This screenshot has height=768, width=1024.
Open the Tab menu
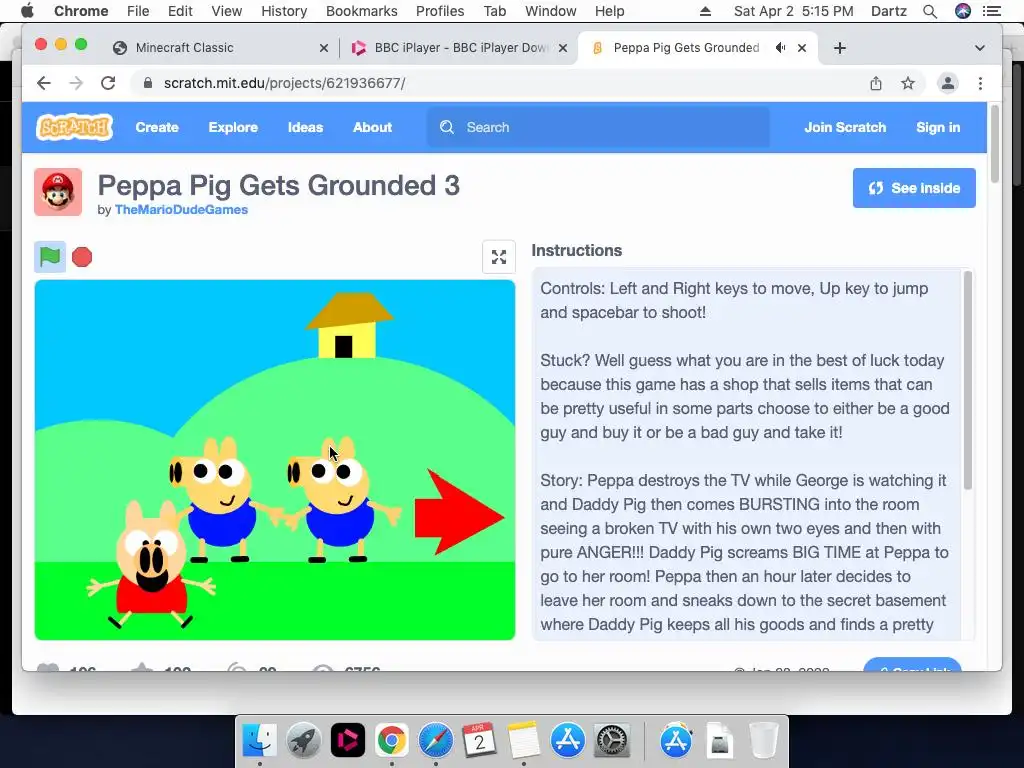click(x=494, y=11)
